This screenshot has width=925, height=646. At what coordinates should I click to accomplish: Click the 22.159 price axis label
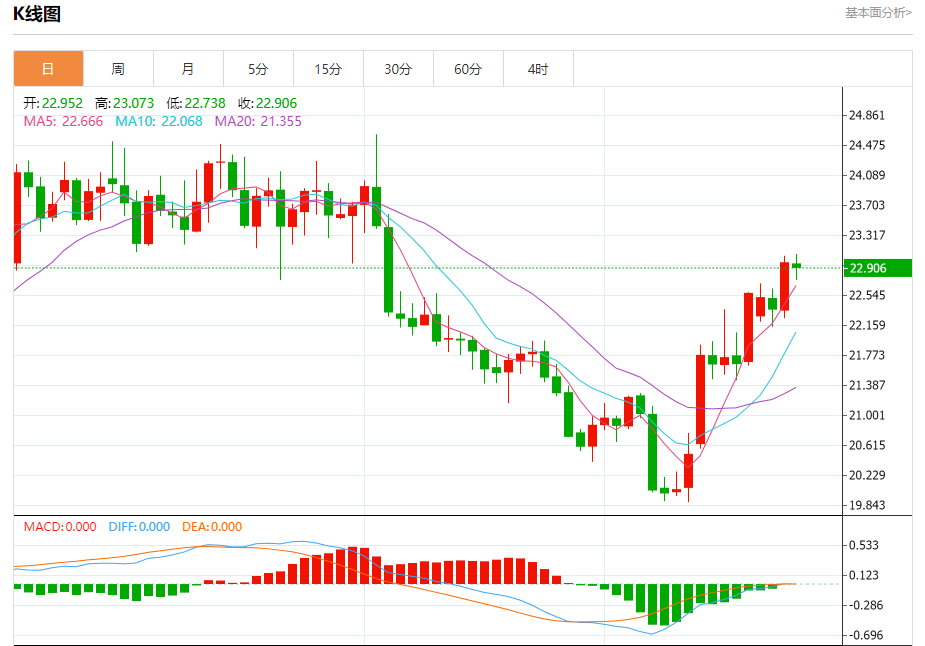coord(867,325)
